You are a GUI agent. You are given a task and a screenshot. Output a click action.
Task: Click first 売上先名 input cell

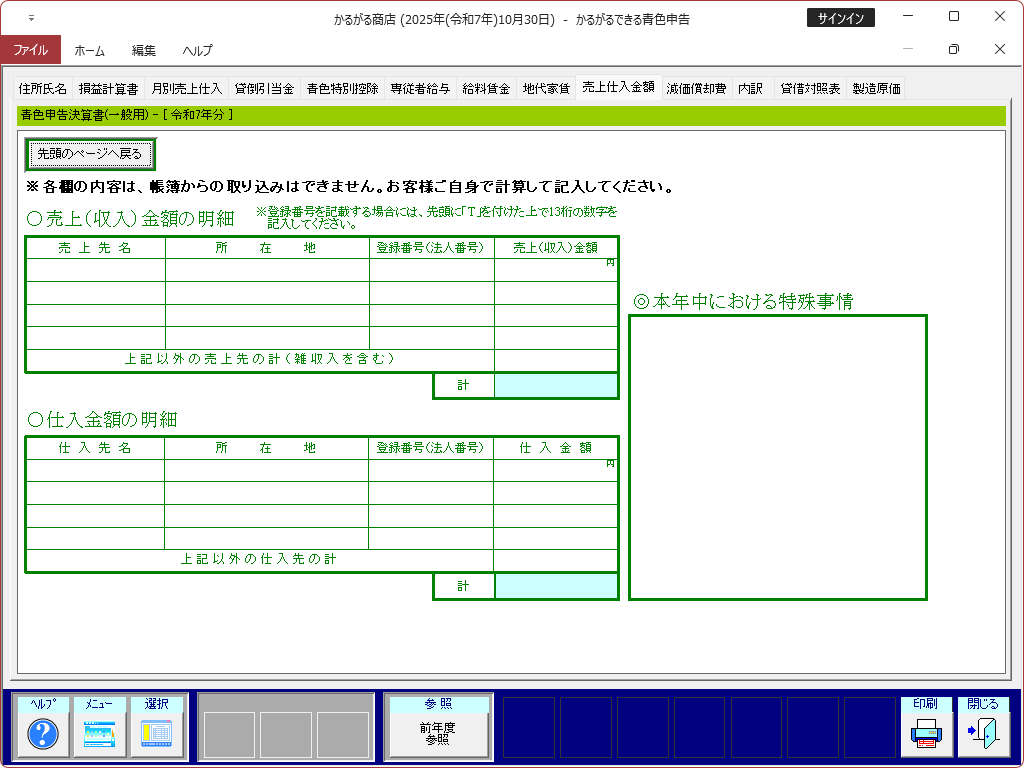(x=96, y=270)
